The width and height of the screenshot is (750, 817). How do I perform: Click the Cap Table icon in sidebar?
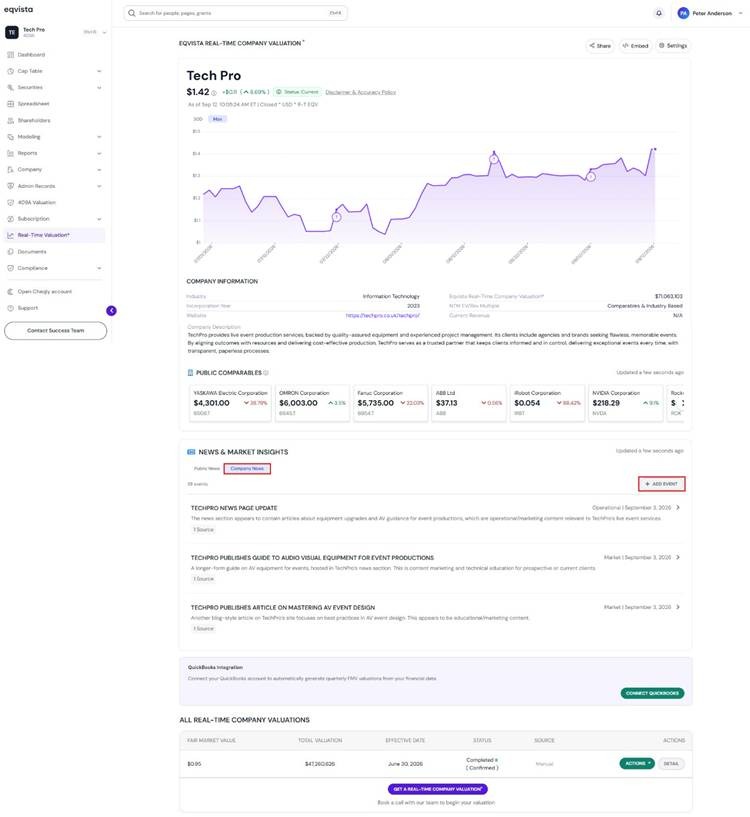(10, 71)
